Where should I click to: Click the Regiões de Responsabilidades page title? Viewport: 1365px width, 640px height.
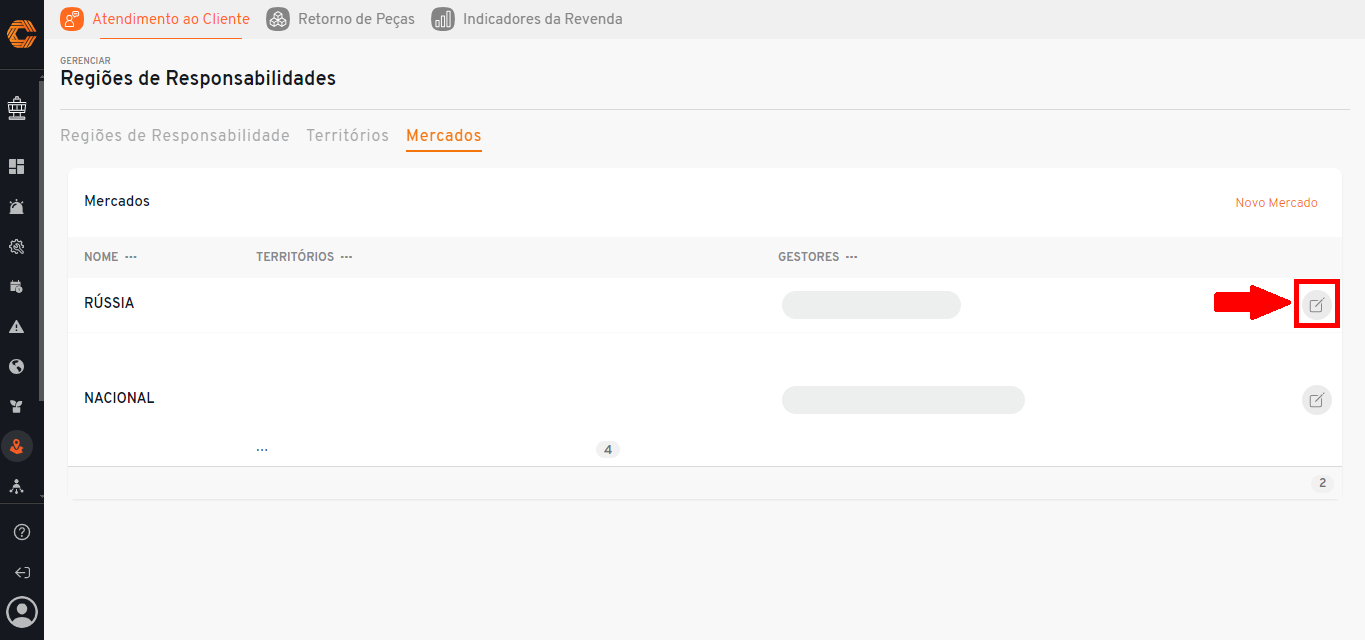(x=198, y=78)
